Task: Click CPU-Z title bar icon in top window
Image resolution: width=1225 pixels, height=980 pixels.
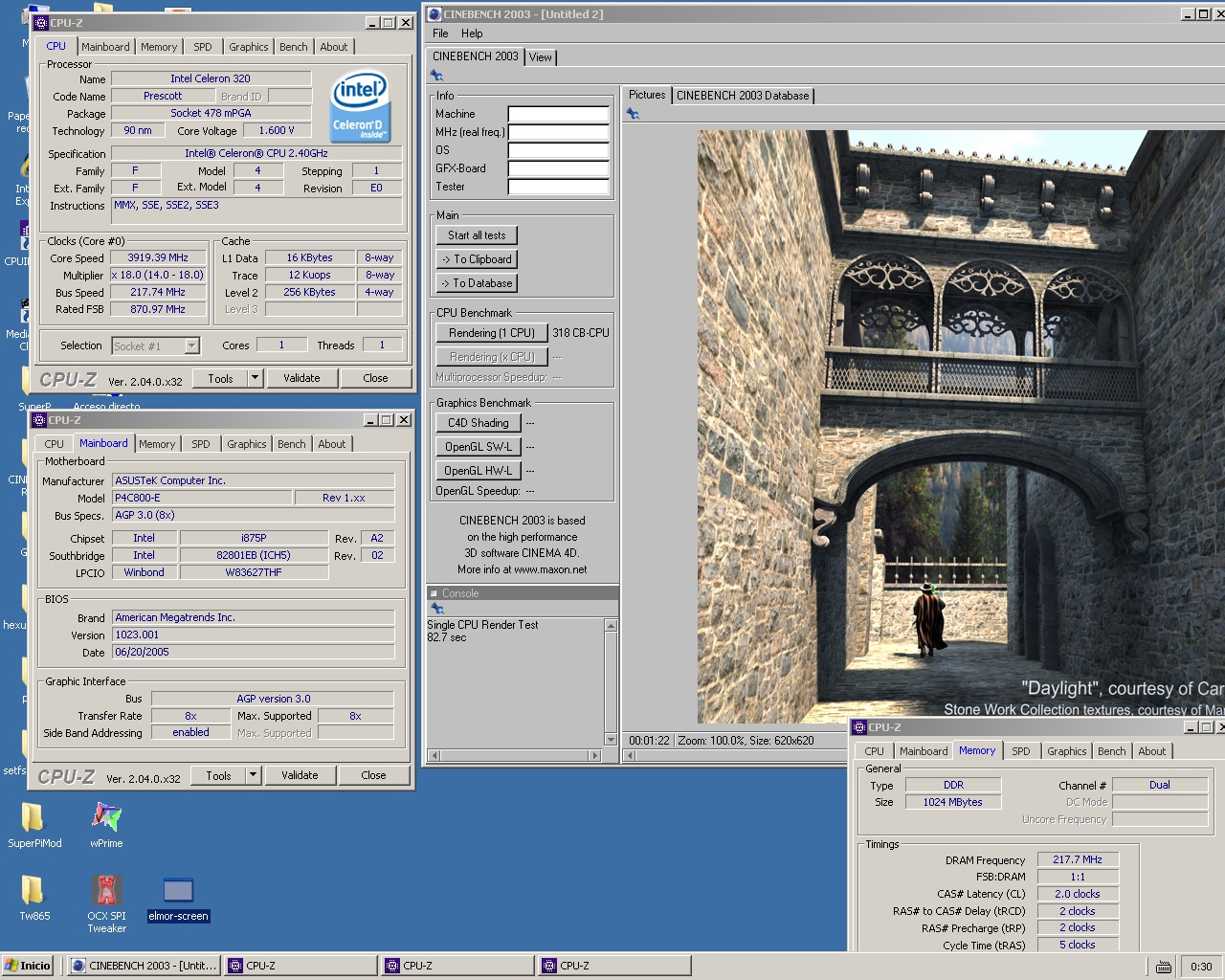Action: 41,23
